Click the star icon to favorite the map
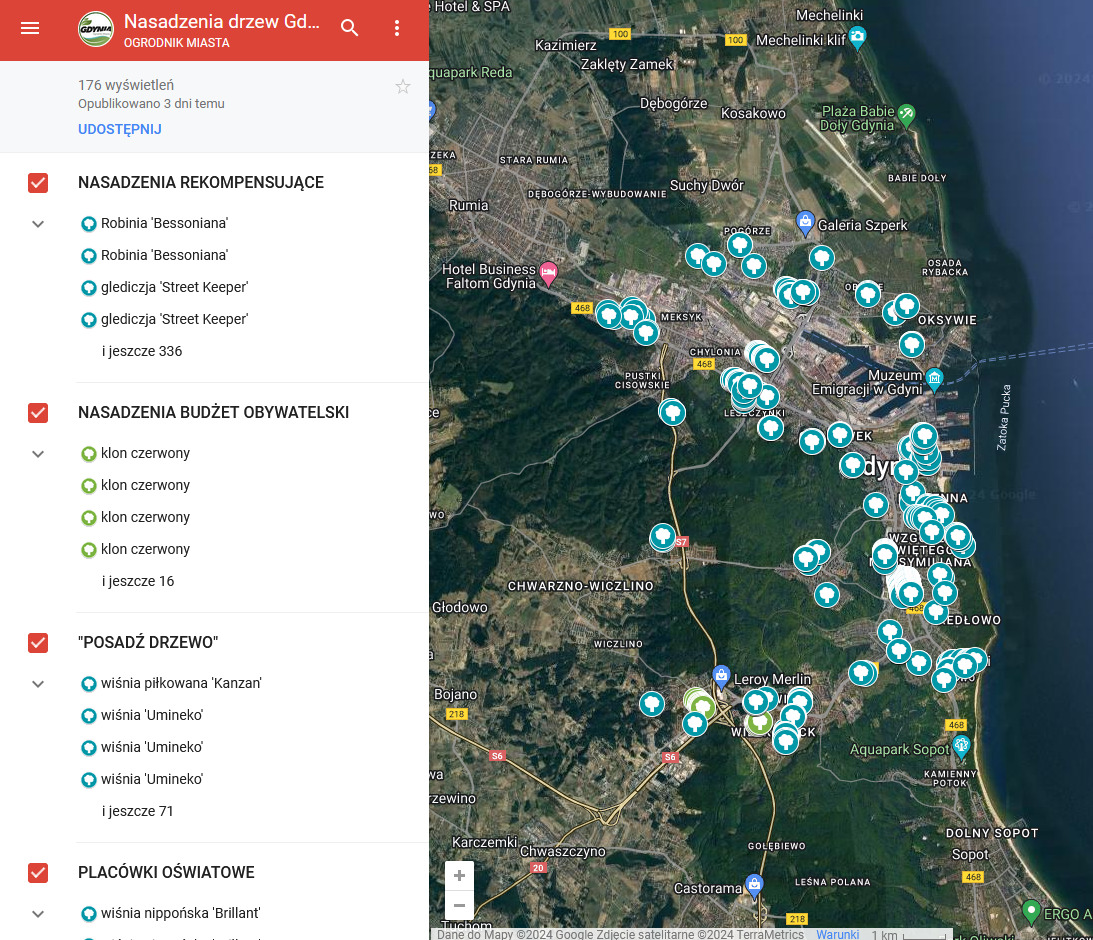This screenshot has height=940, width=1093. pyautogui.click(x=403, y=86)
